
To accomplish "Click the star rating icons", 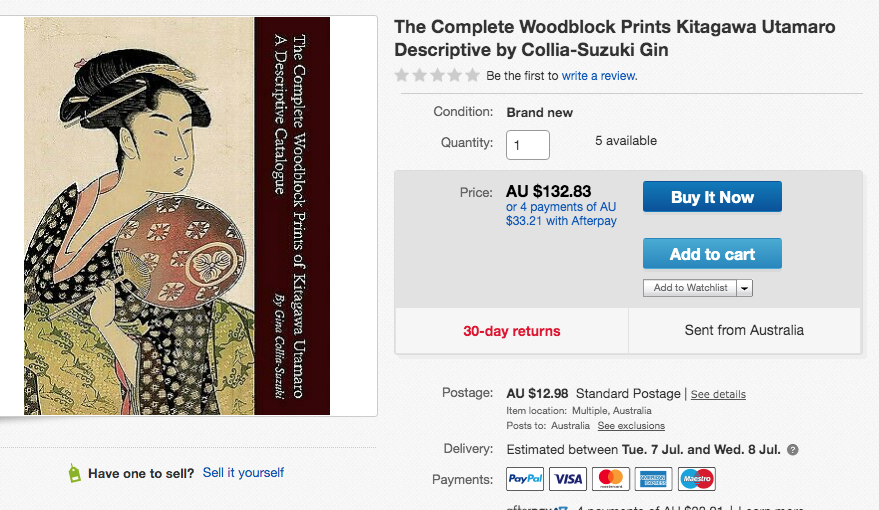I will pos(437,75).
